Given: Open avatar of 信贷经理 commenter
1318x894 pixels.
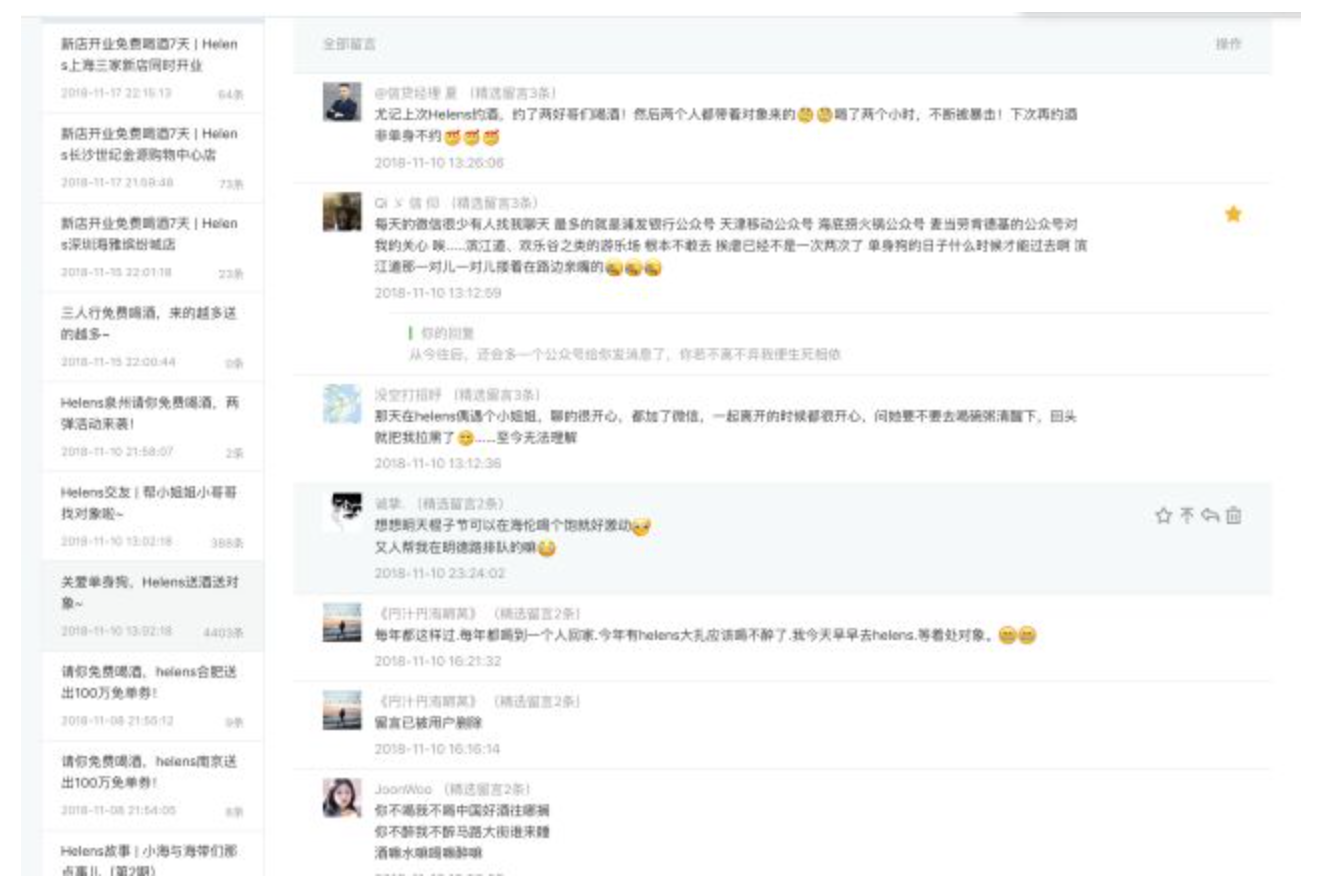Looking at the screenshot, I should [x=342, y=102].
